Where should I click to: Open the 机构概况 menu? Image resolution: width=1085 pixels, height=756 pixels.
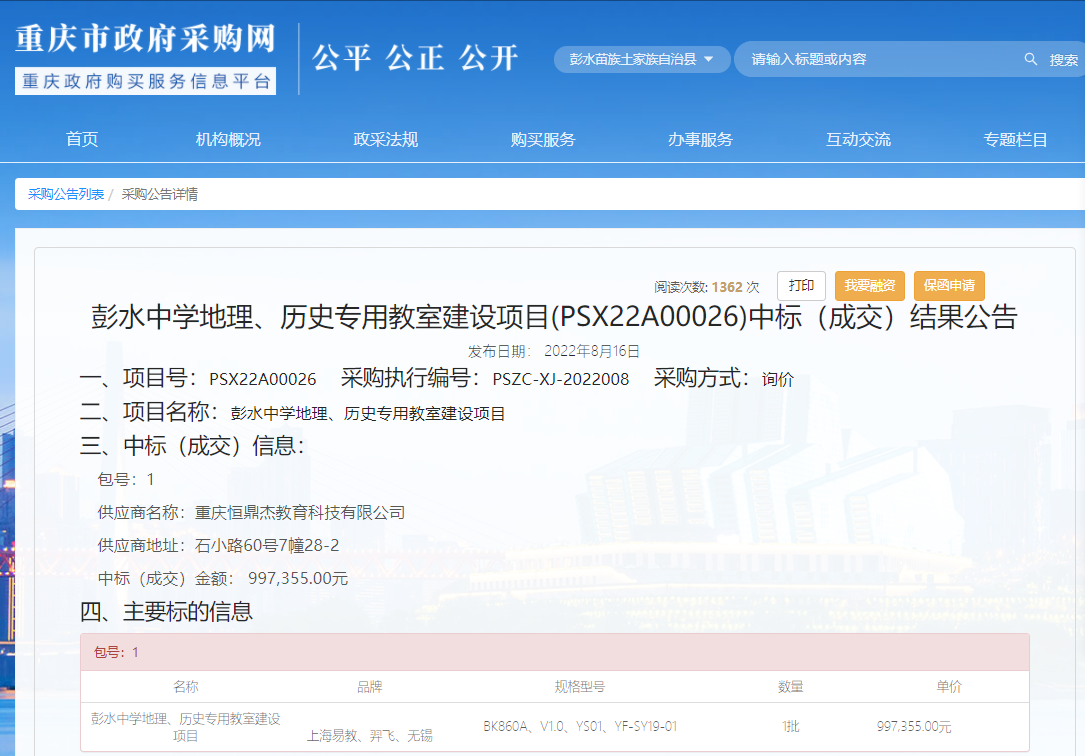[x=228, y=140]
